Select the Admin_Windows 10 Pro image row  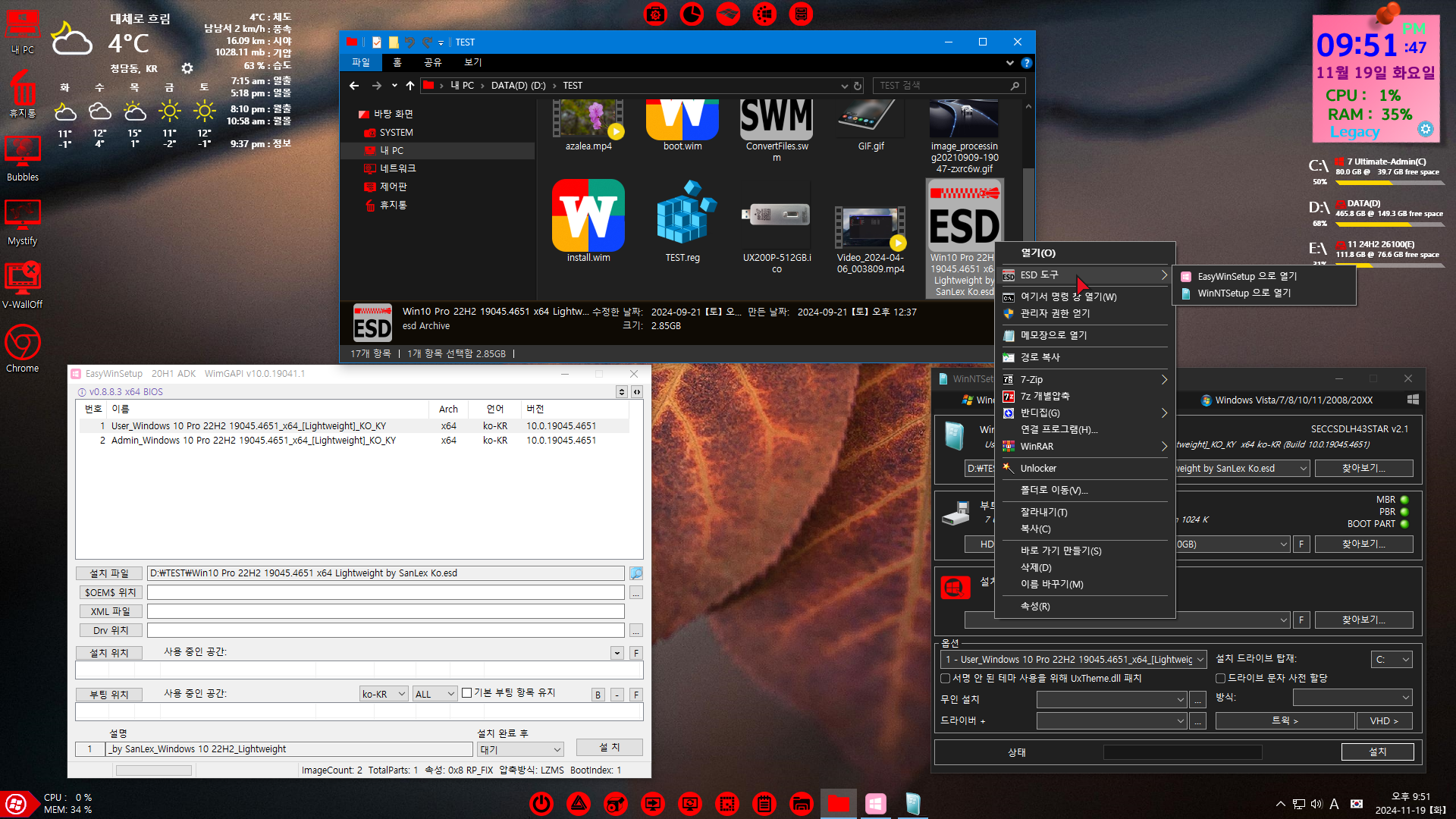point(354,441)
